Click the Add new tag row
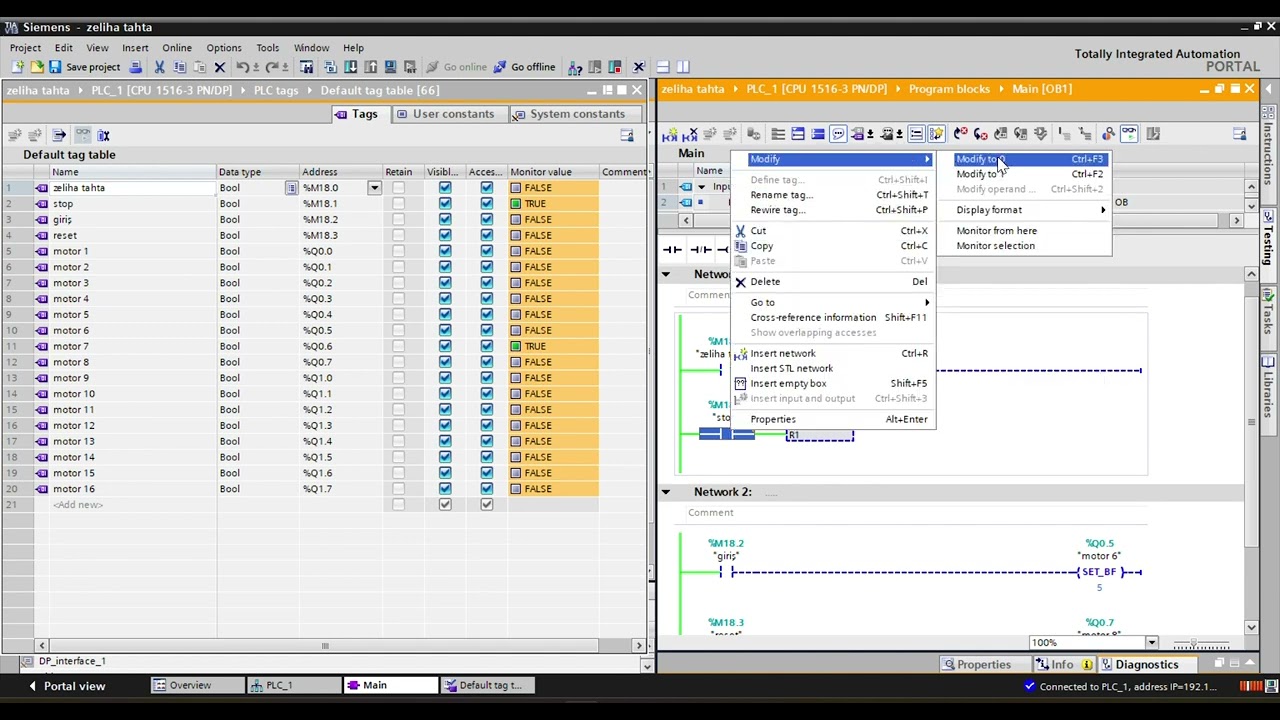 click(x=78, y=505)
